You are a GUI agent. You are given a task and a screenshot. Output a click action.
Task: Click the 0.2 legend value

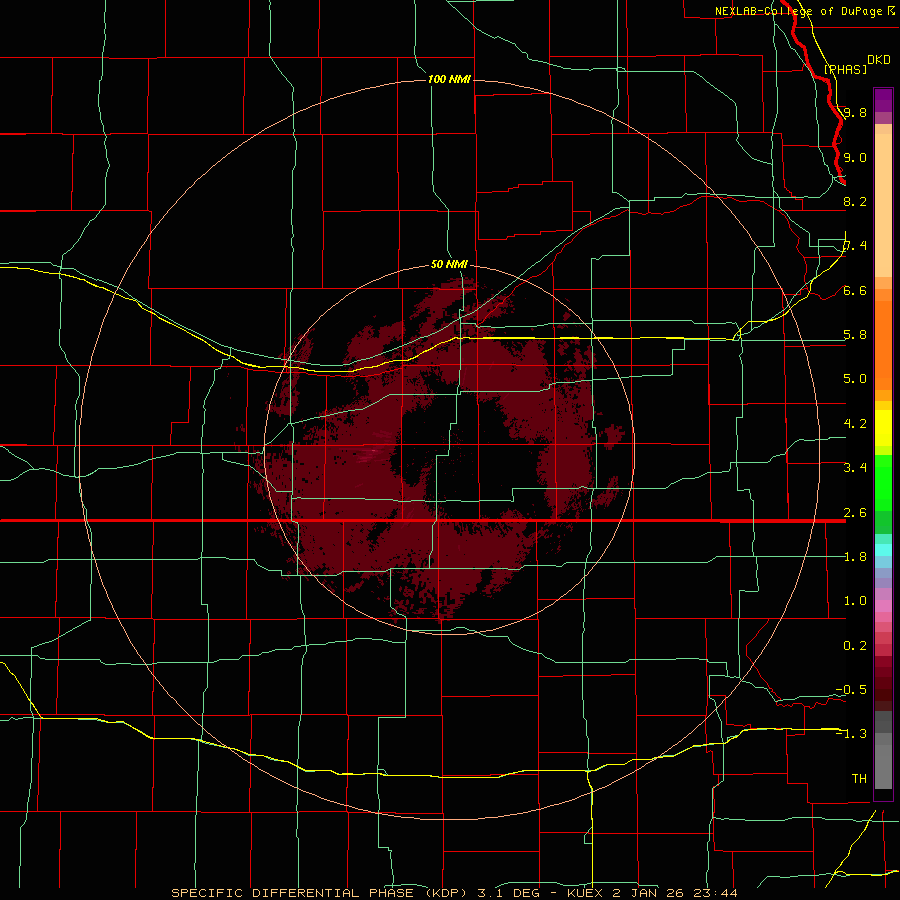[x=855, y=646]
